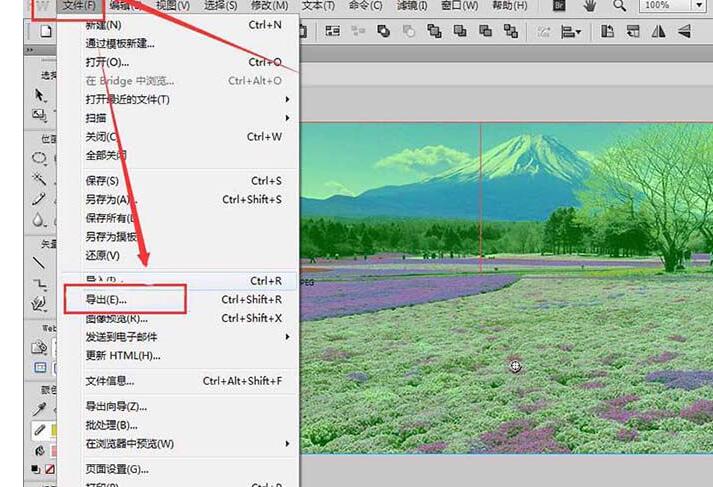Click the New Document toolbar icon
The height and width of the screenshot is (487, 713).
[45, 31]
